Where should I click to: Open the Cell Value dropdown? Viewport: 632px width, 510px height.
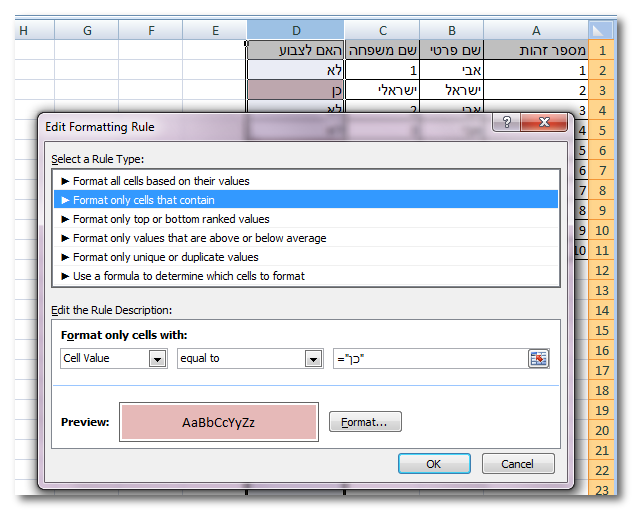157,359
